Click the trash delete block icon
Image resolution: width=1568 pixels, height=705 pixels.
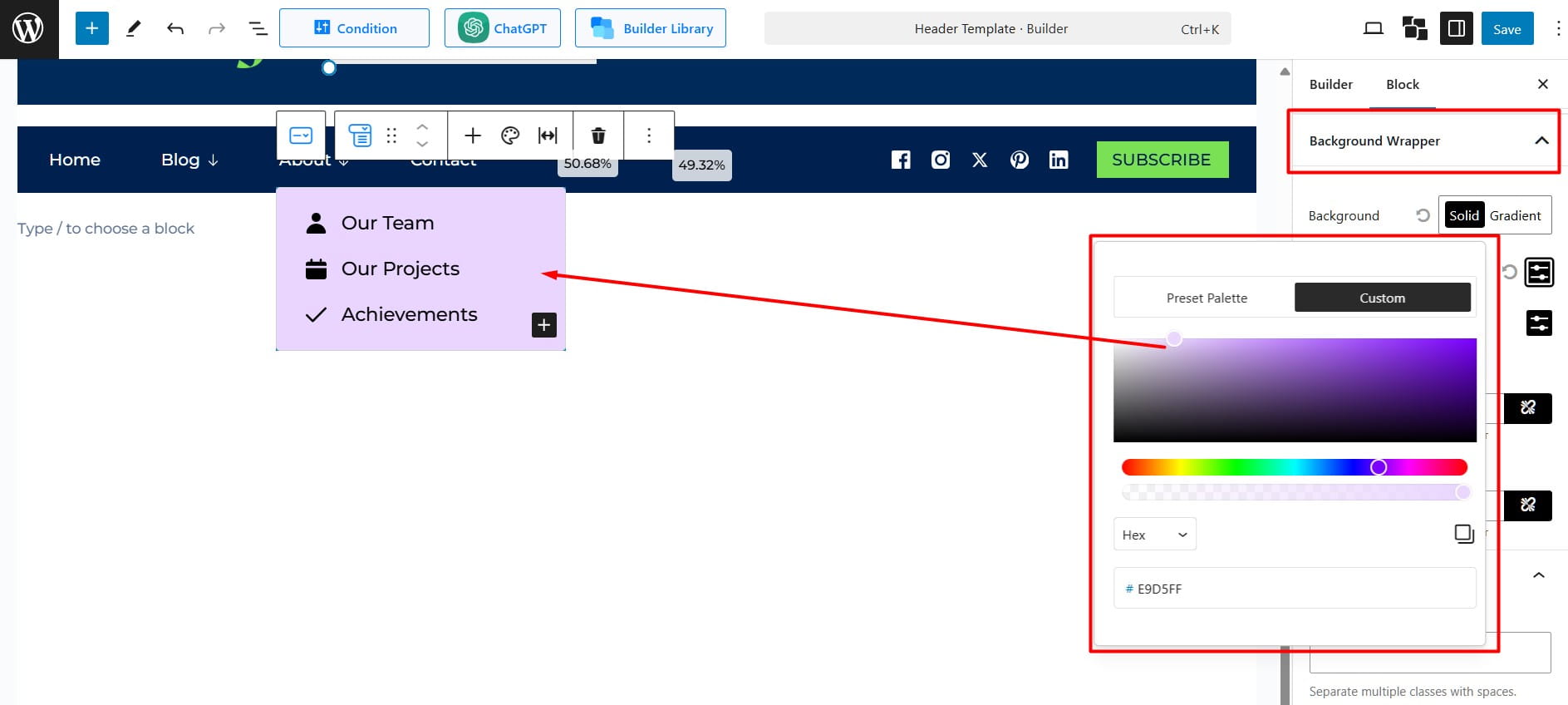coord(597,136)
